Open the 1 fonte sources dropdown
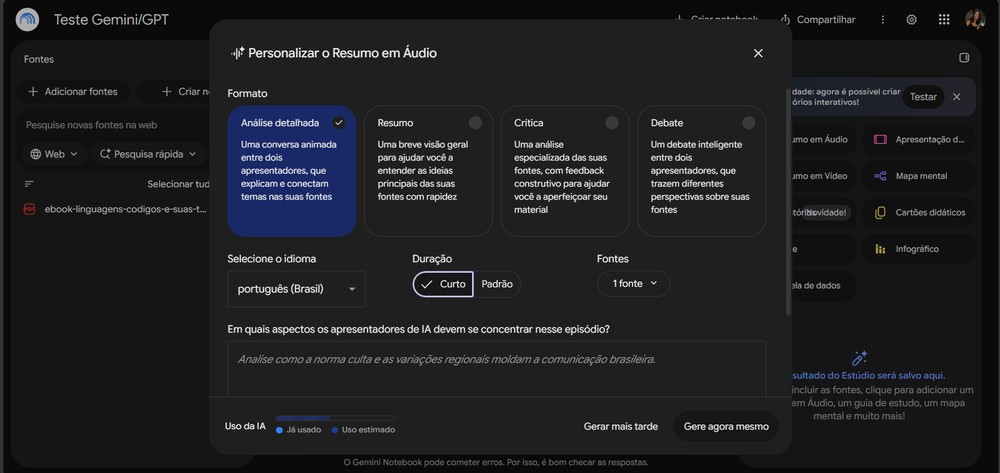 633,284
